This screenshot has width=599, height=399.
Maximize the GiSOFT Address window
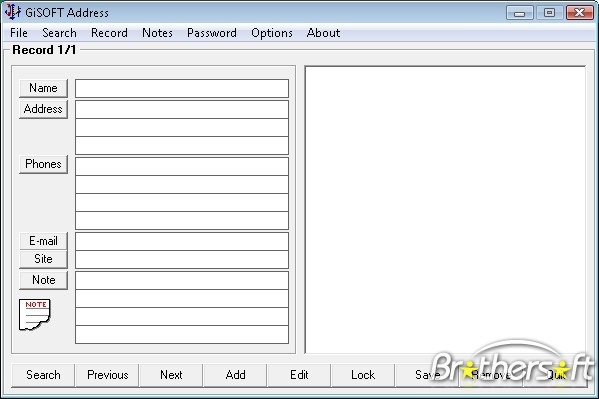[x=549, y=13]
